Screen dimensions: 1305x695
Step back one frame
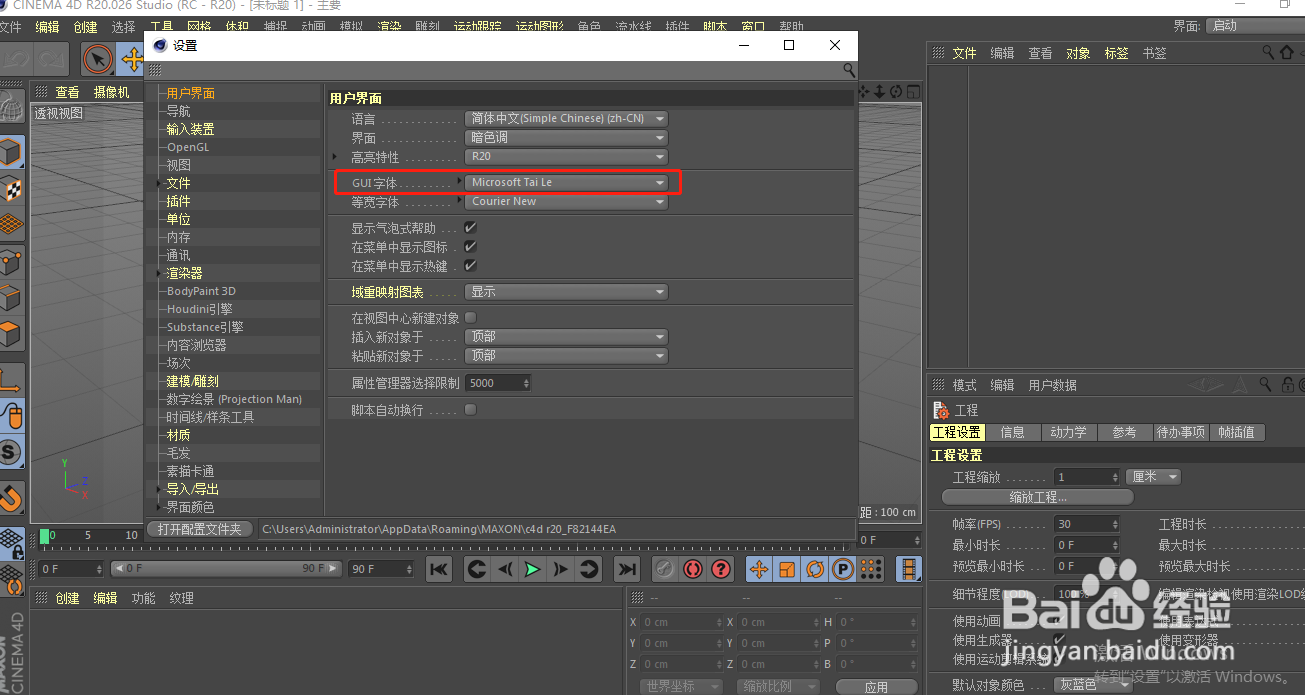click(505, 569)
